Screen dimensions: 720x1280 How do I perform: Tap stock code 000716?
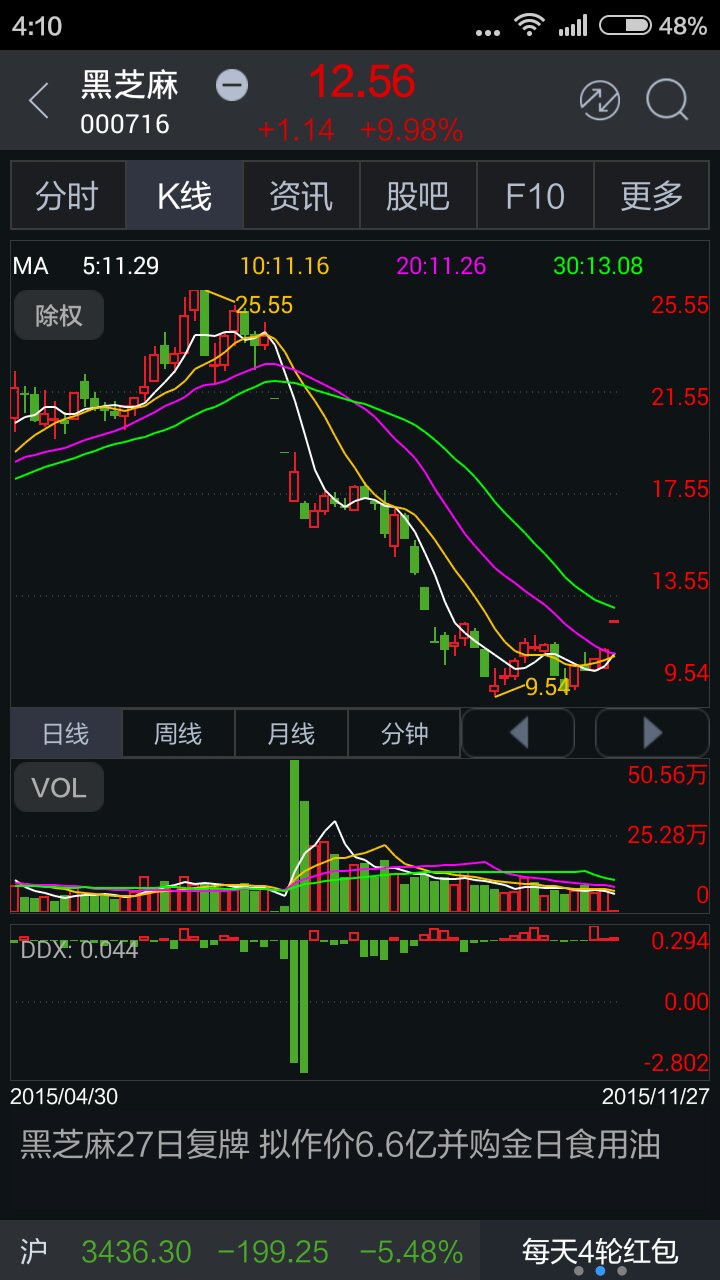click(x=125, y=125)
